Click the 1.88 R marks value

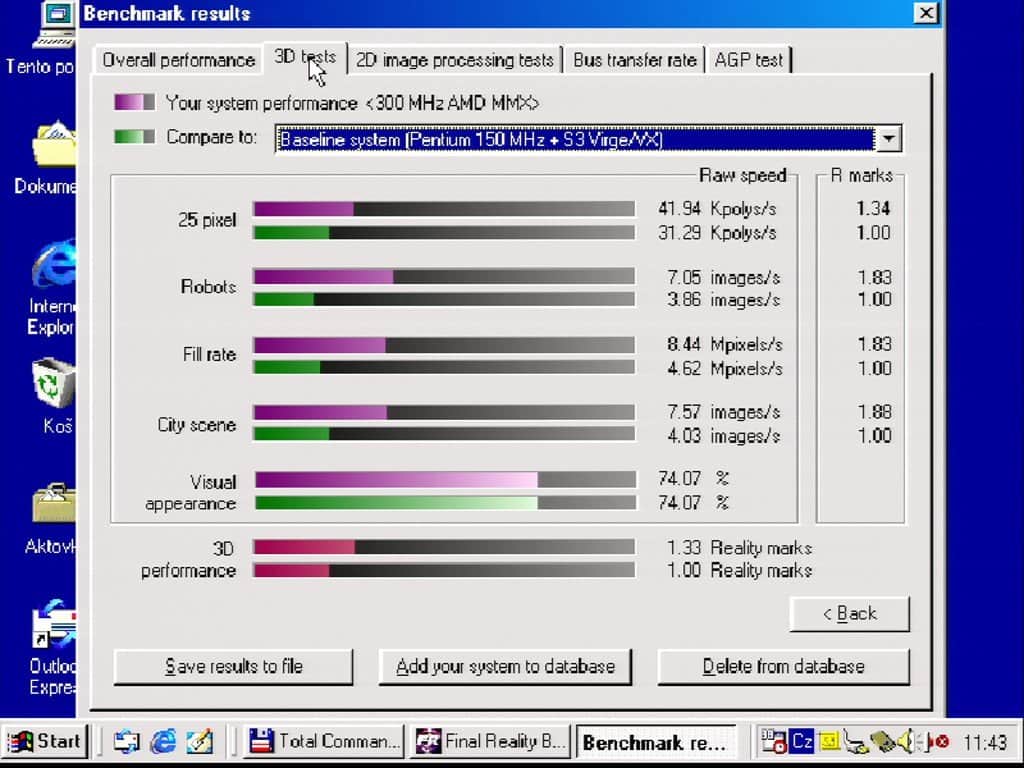point(874,413)
